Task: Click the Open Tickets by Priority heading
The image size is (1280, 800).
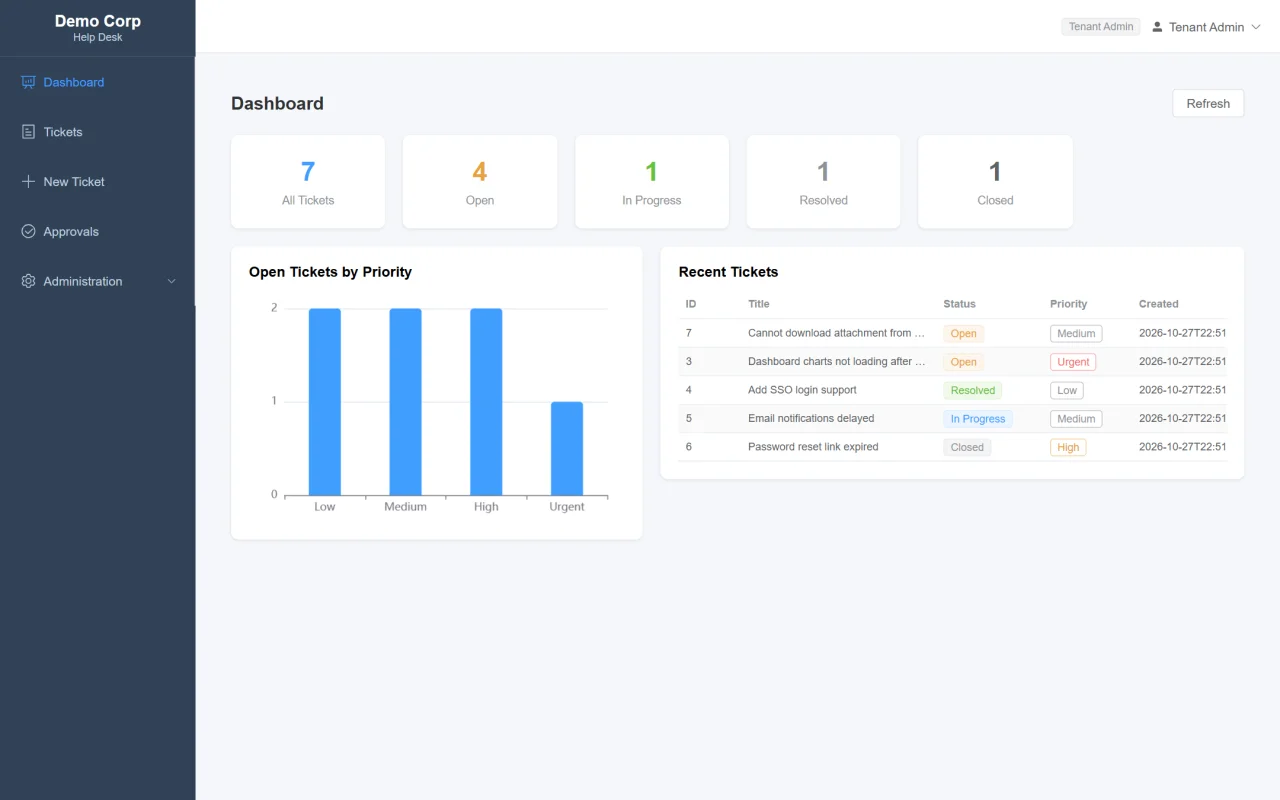Action: 330,272
